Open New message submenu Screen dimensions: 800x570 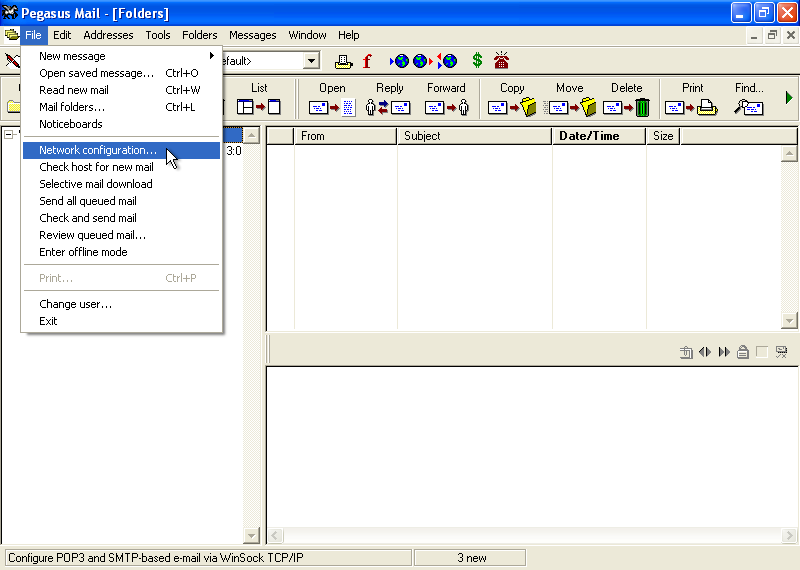click(x=121, y=56)
